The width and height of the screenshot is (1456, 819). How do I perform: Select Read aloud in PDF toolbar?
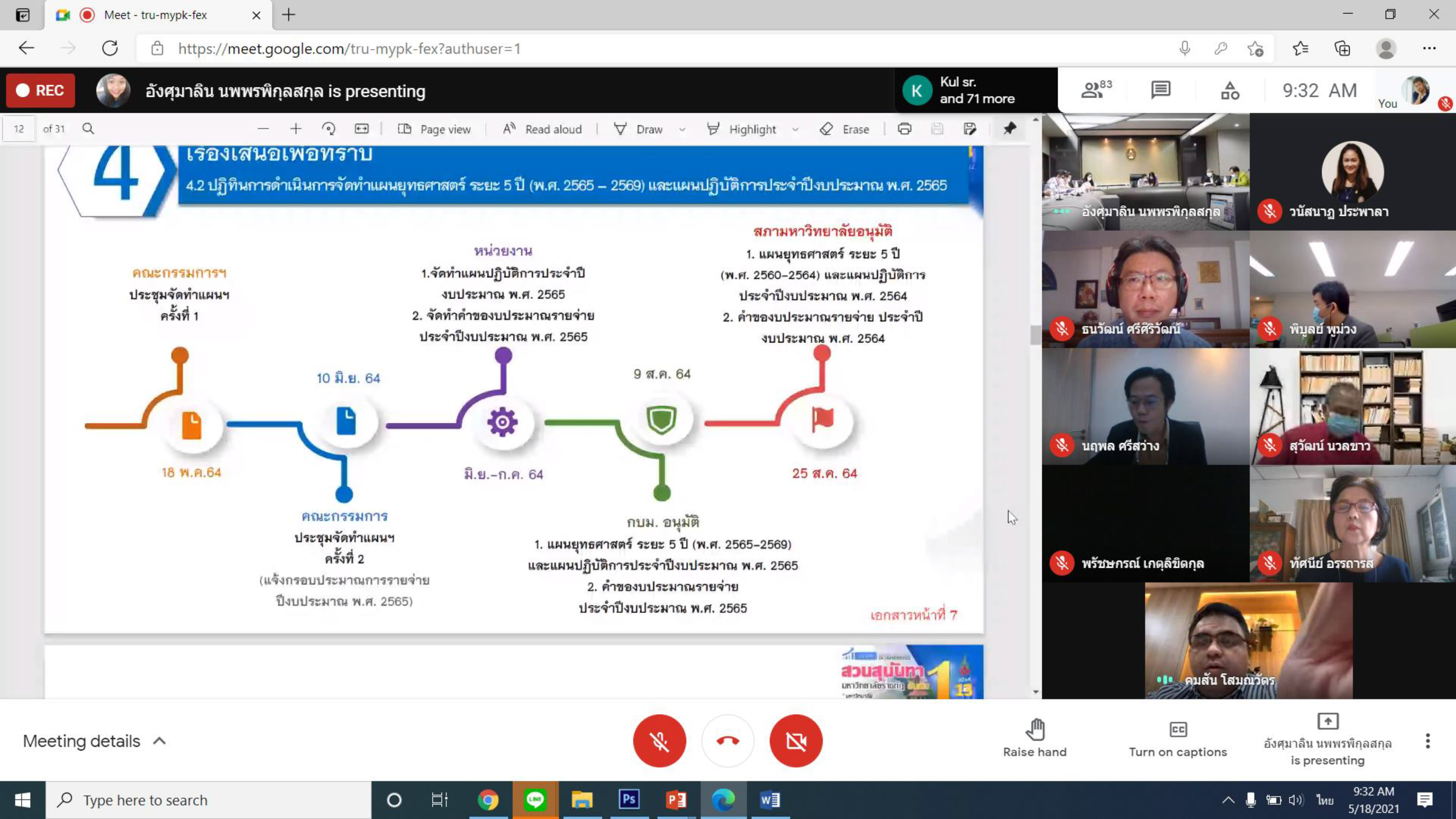coord(542,130)
